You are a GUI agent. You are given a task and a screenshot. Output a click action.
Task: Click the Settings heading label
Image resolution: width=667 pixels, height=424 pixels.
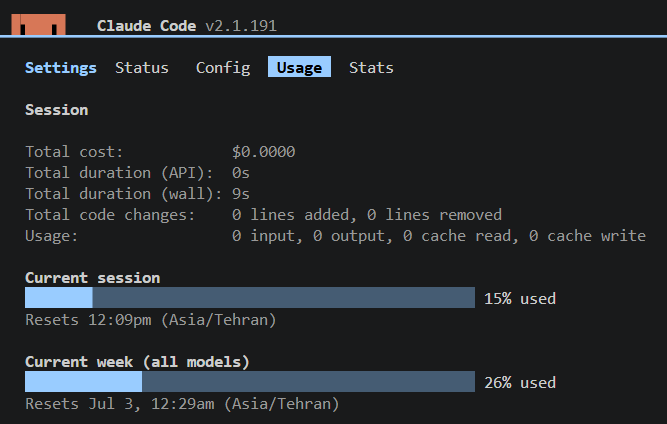(x=61, y=68)
